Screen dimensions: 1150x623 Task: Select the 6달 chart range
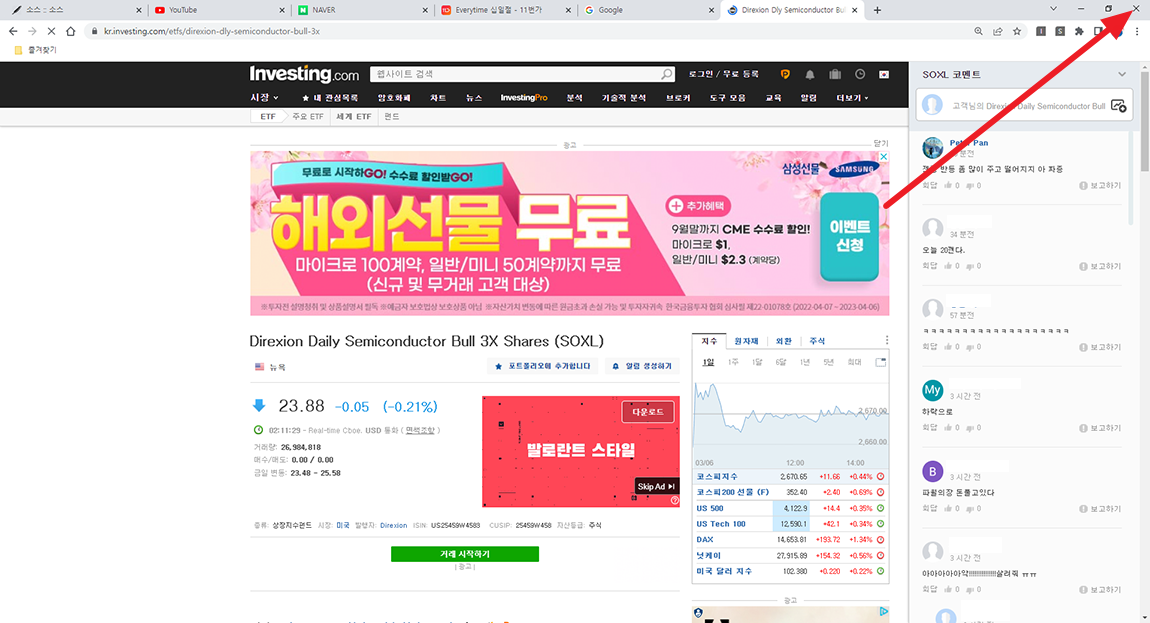[780, 362]
